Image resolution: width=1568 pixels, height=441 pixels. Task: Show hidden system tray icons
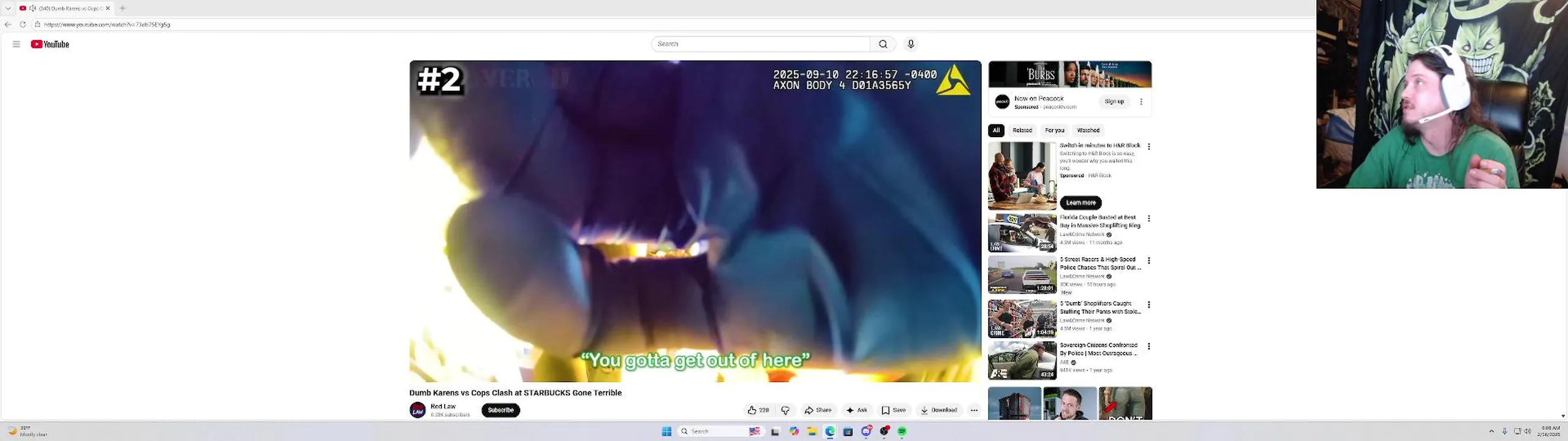[1491, 432]
